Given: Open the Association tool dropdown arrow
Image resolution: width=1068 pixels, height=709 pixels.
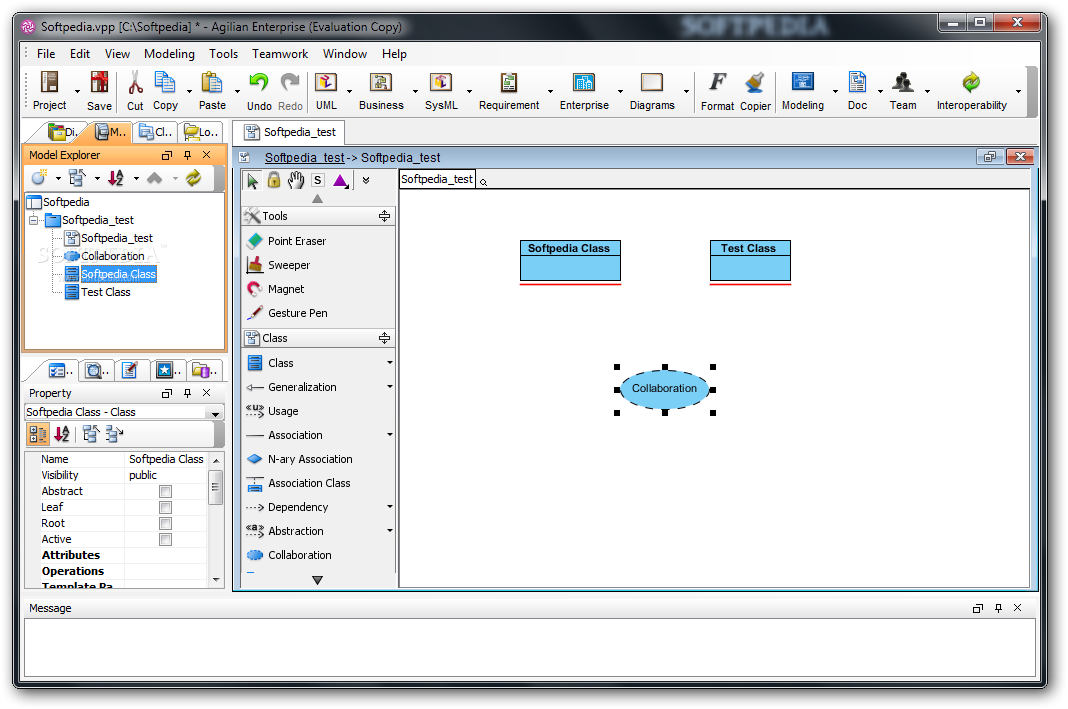Looking at the screenshot, I should [390, 435].
